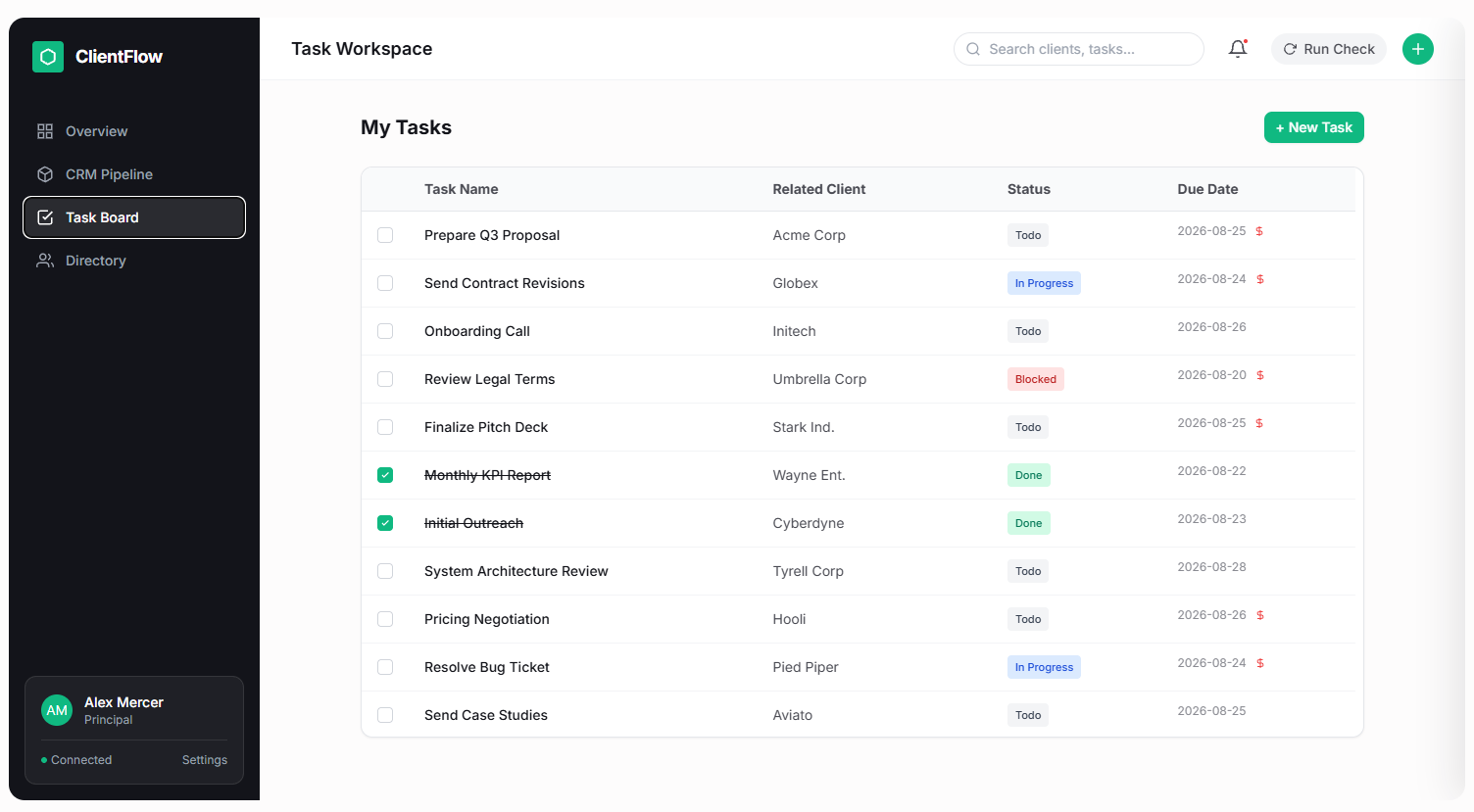The width and height of the screenshot is (1474, 812).
Task: Select Task Board in the sidebar
Action: pos(134,217)
